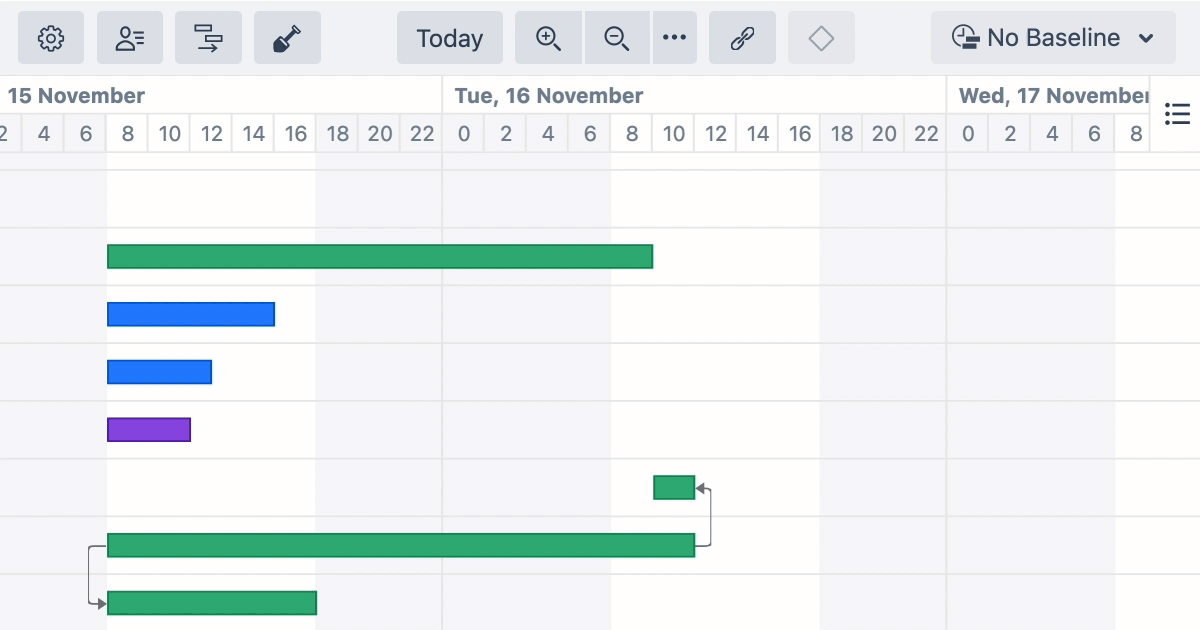
Task: Click the small green bar on Tuesday
Action: point(674,487)
